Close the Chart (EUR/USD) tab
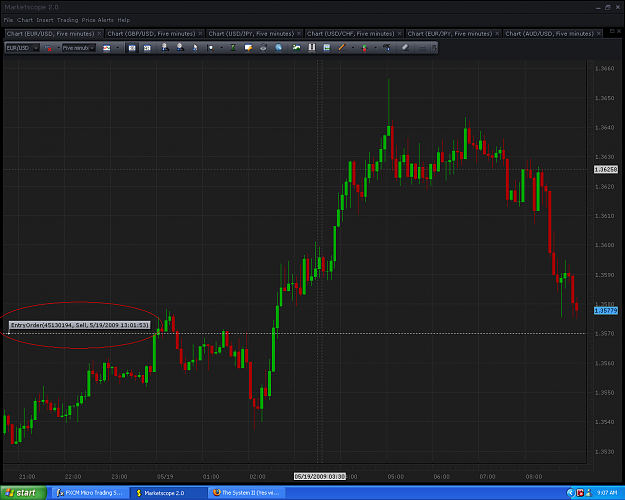The height and width of the screenshot is (500, 625). (x=99, y=34)
